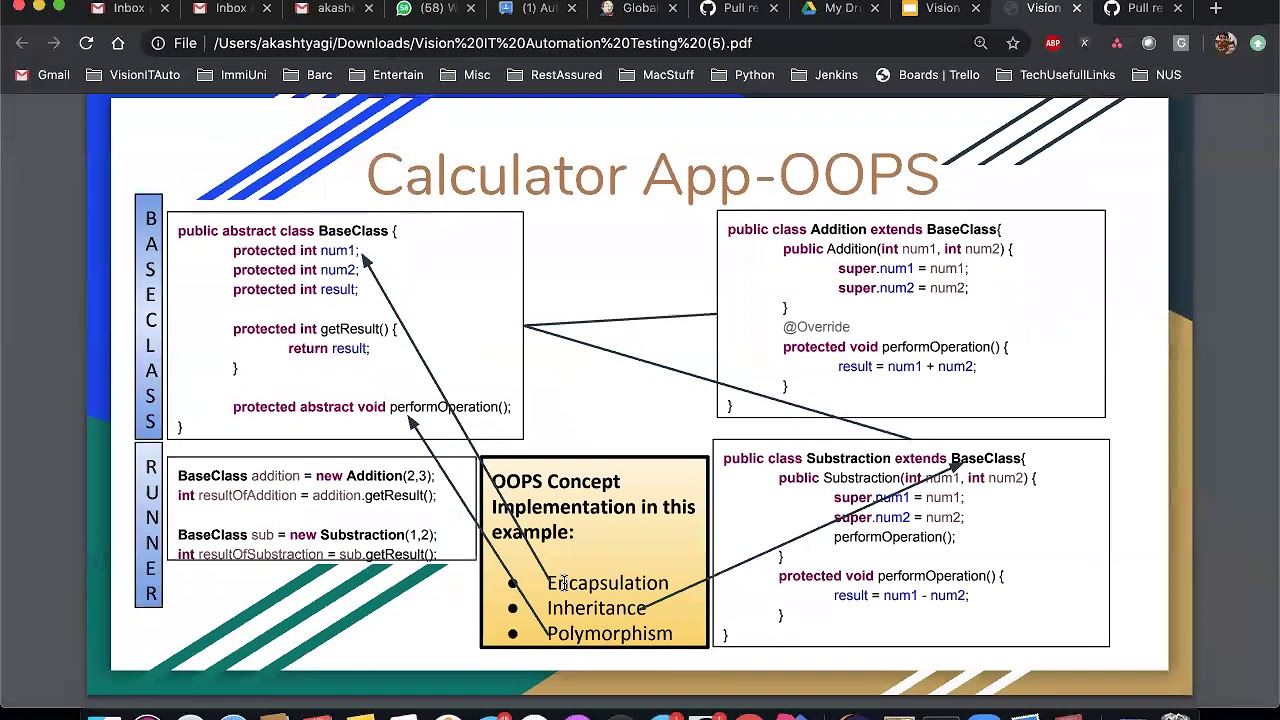Expand the Entertain bookmark folder
Image resolution: width=1280 pixels, height=720 pixels.
[387, 75]
